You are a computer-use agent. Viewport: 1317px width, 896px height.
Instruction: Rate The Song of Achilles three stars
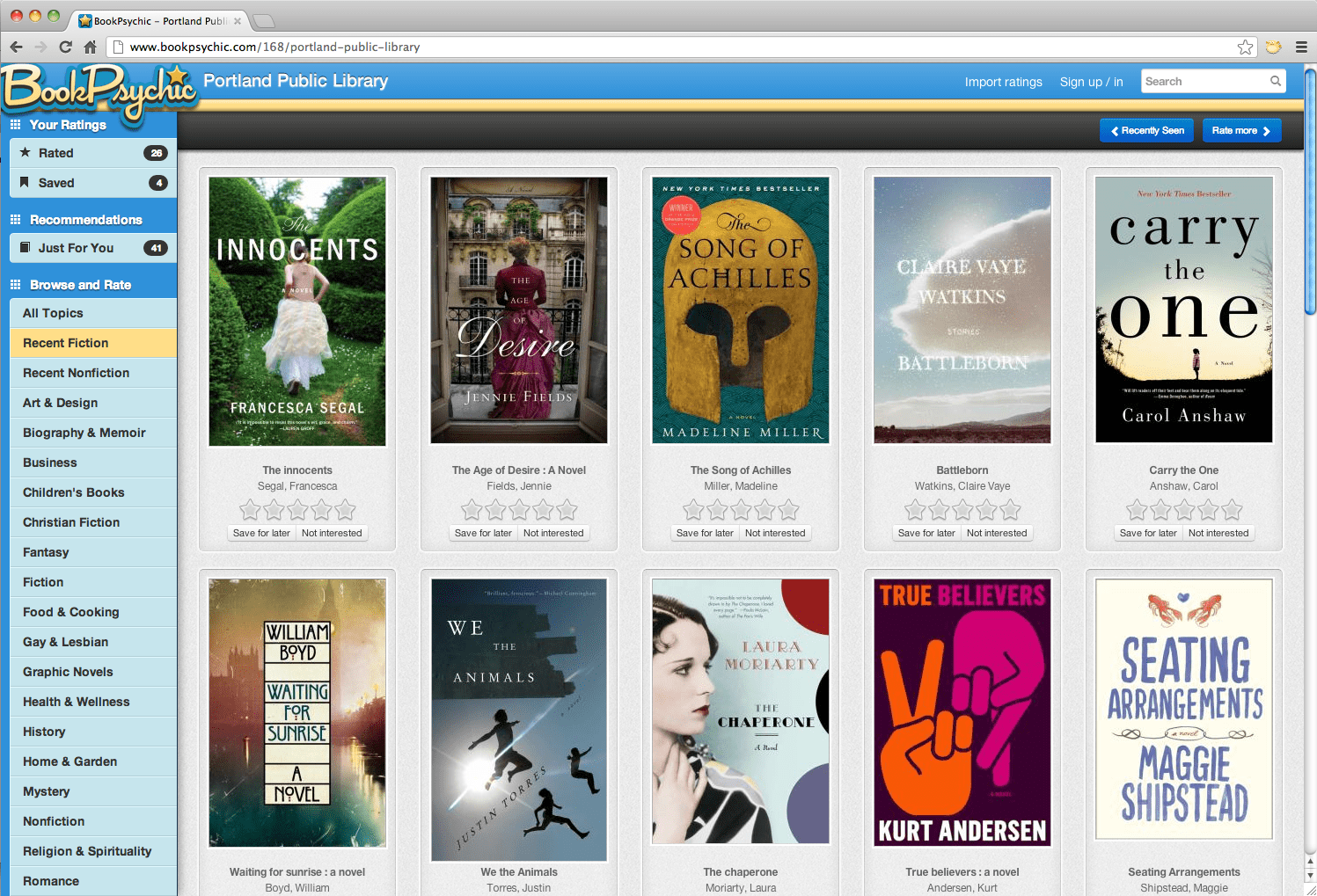click(742, 509)
